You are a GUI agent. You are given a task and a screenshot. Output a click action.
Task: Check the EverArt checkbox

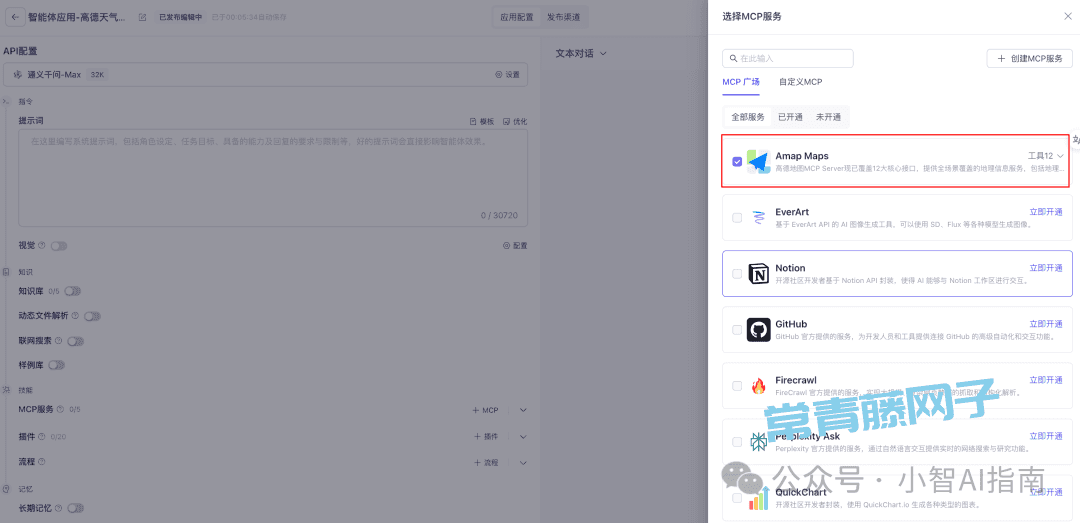click(737, 217)
